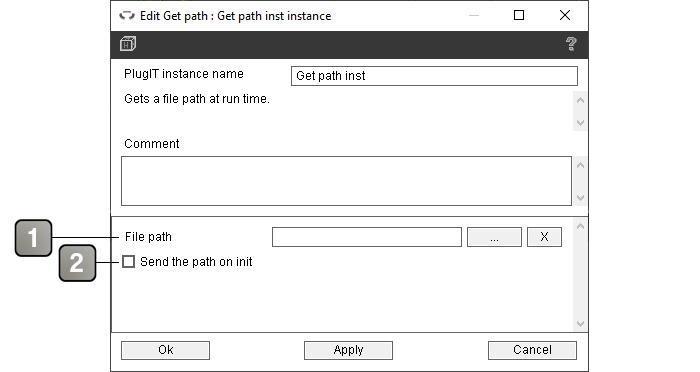This screenshot has height=372, width=700.
Task: Close the Edit Get path dialog
Action: coord(565,15)
